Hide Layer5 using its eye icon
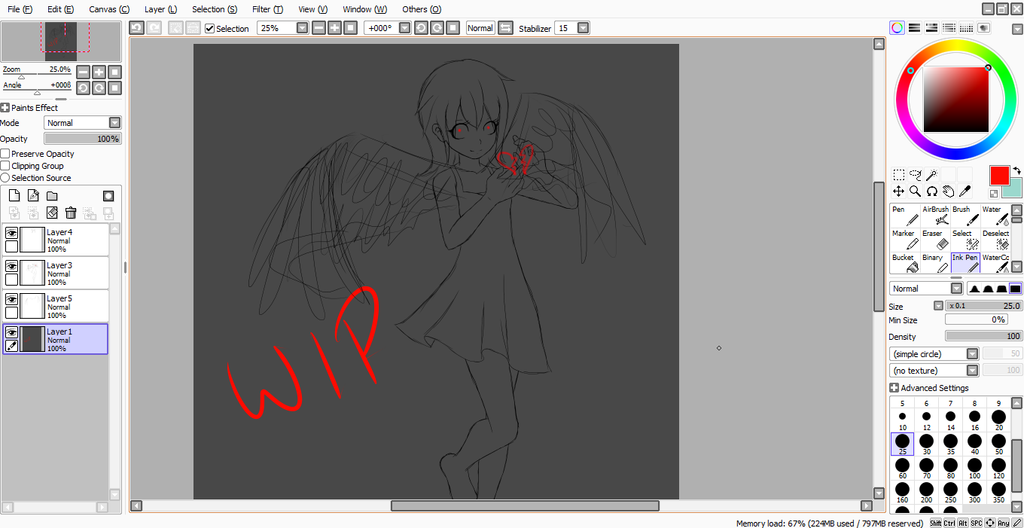Image resolution: width=1024 pixels, height=528 pixels. pos(11,299)
